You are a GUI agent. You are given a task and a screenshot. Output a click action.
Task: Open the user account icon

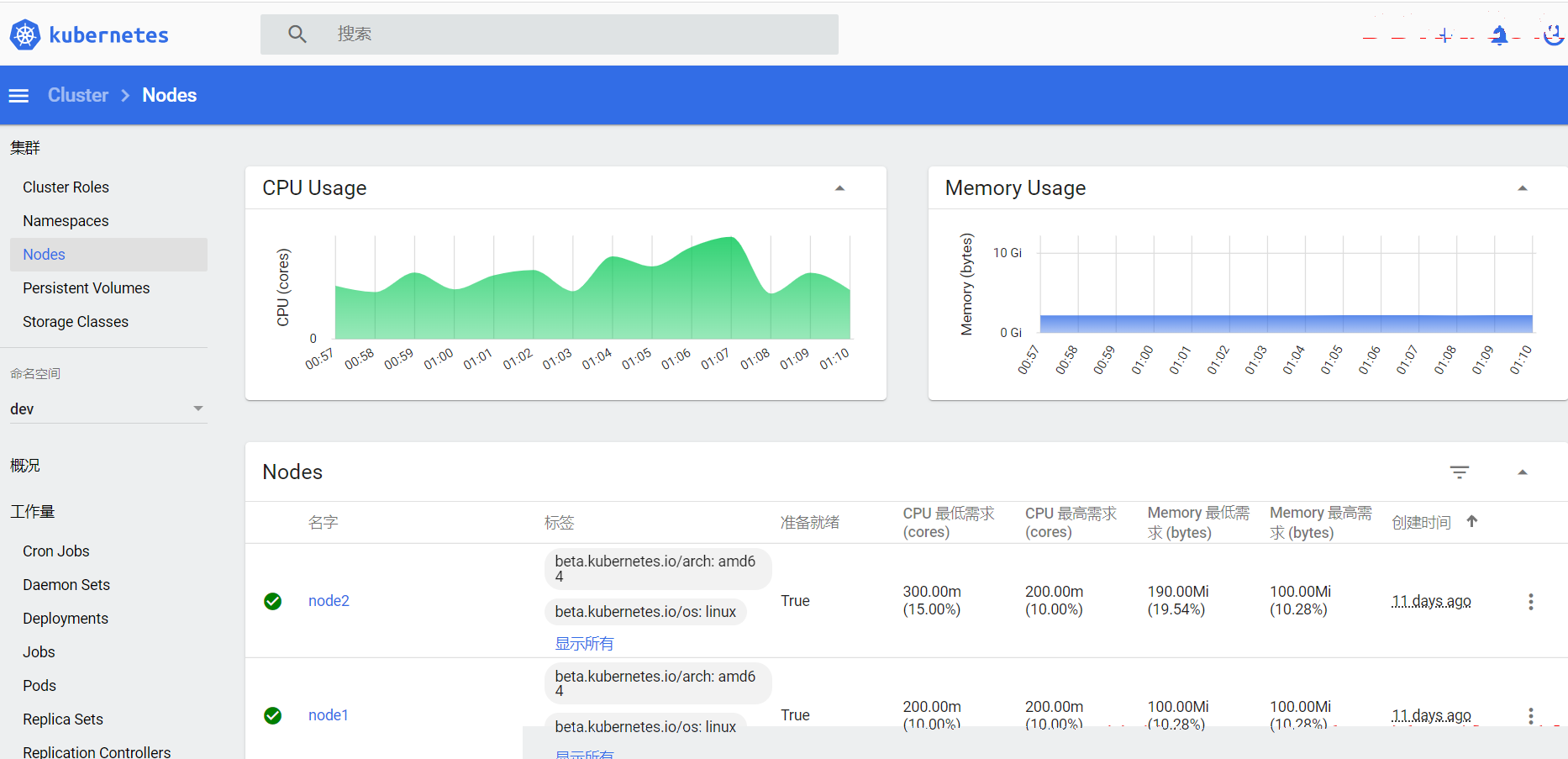coord(1553,34)
